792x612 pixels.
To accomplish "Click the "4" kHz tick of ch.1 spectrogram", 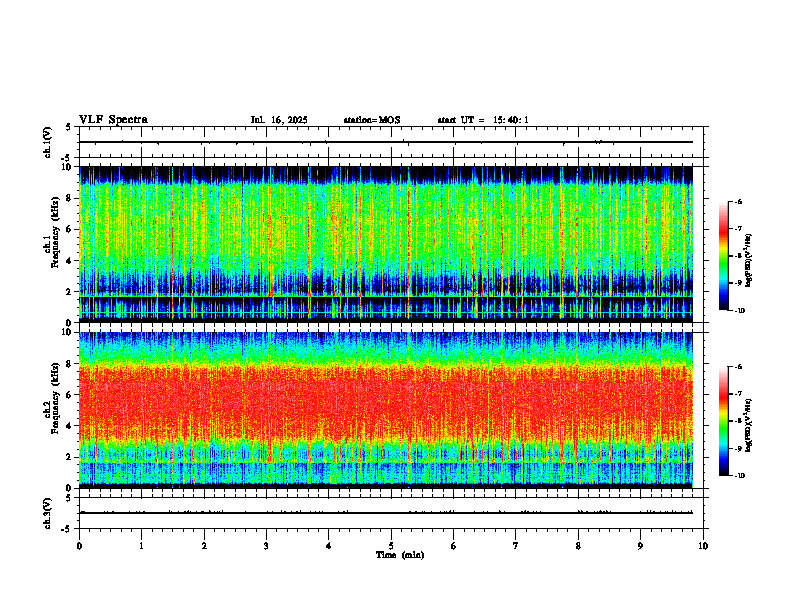I will tap(70, 261).
